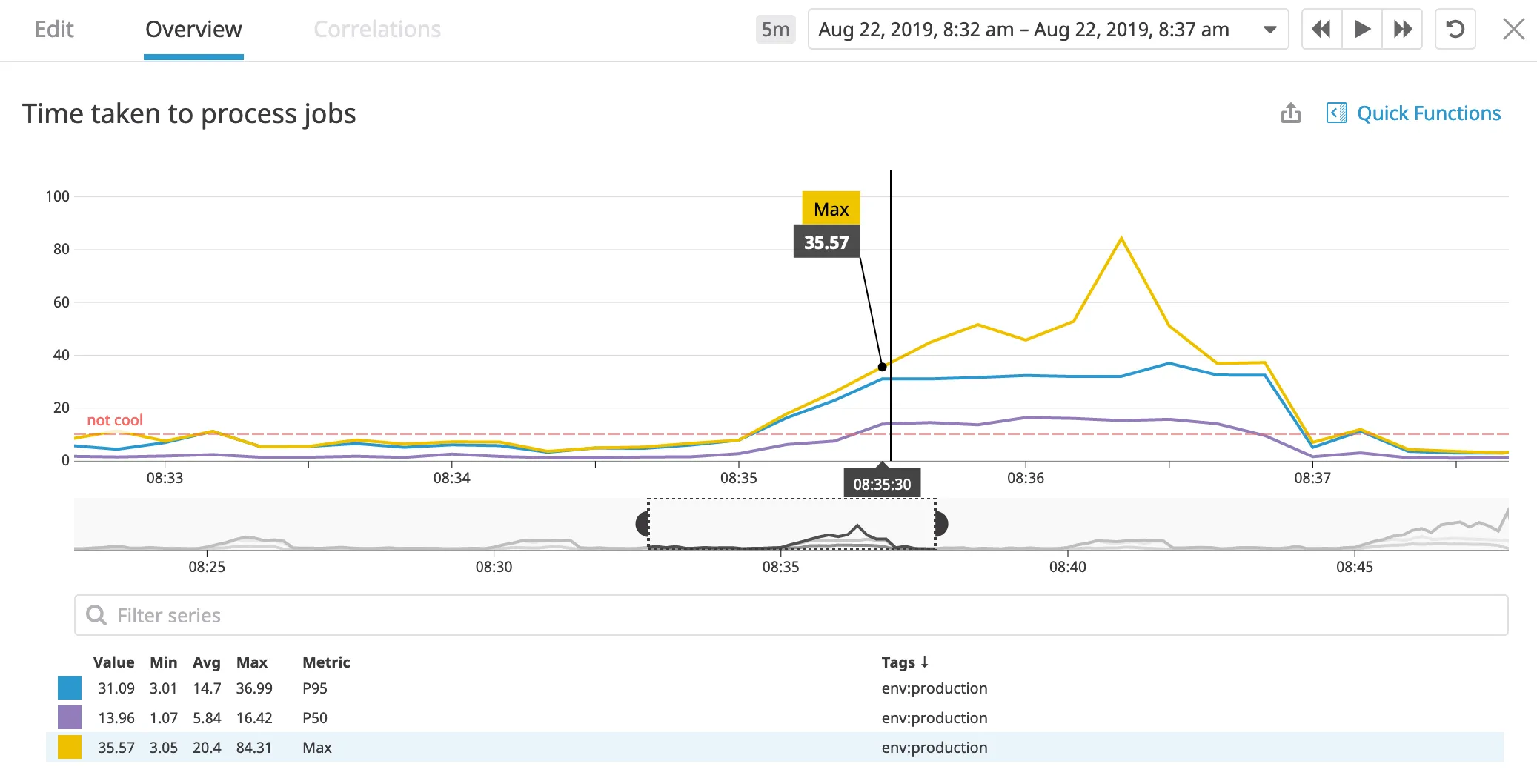The width and height of the screenshot is (1537, 784).
Task: Switch to the Edit tab
Action: (54, 30)
